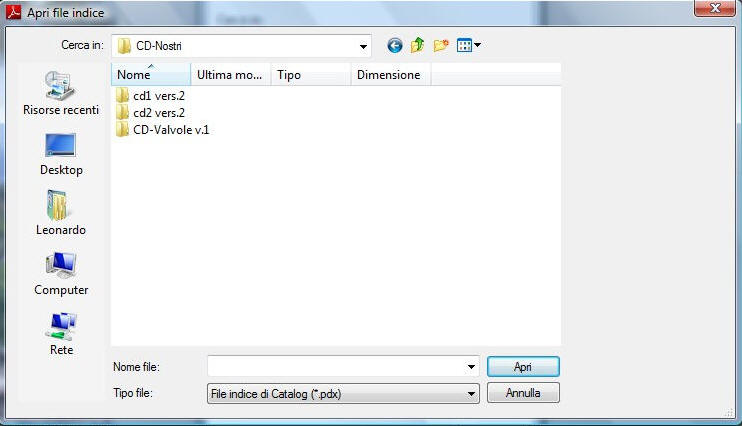The width and height of the screenshot is (742, 426).
Task: Select the CD-Valvole v.1 folder
Action: tap(162, 130)
